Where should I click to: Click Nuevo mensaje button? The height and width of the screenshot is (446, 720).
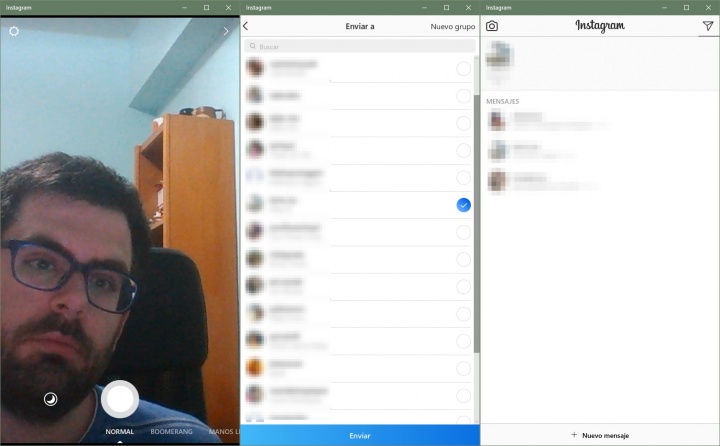[x=600, y=435]
